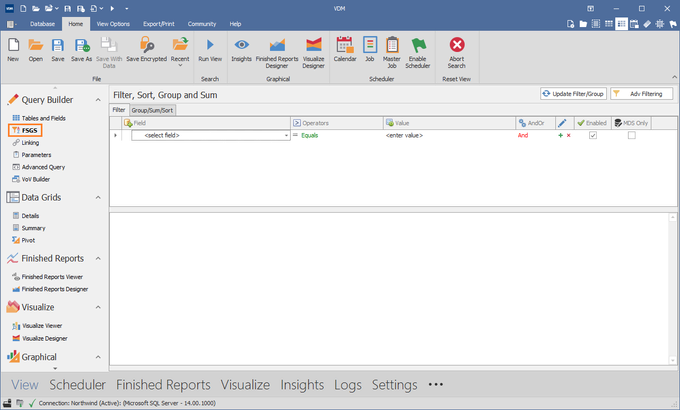Click the New file icon in ribbon
680x410 pixels.
point(13,50)
